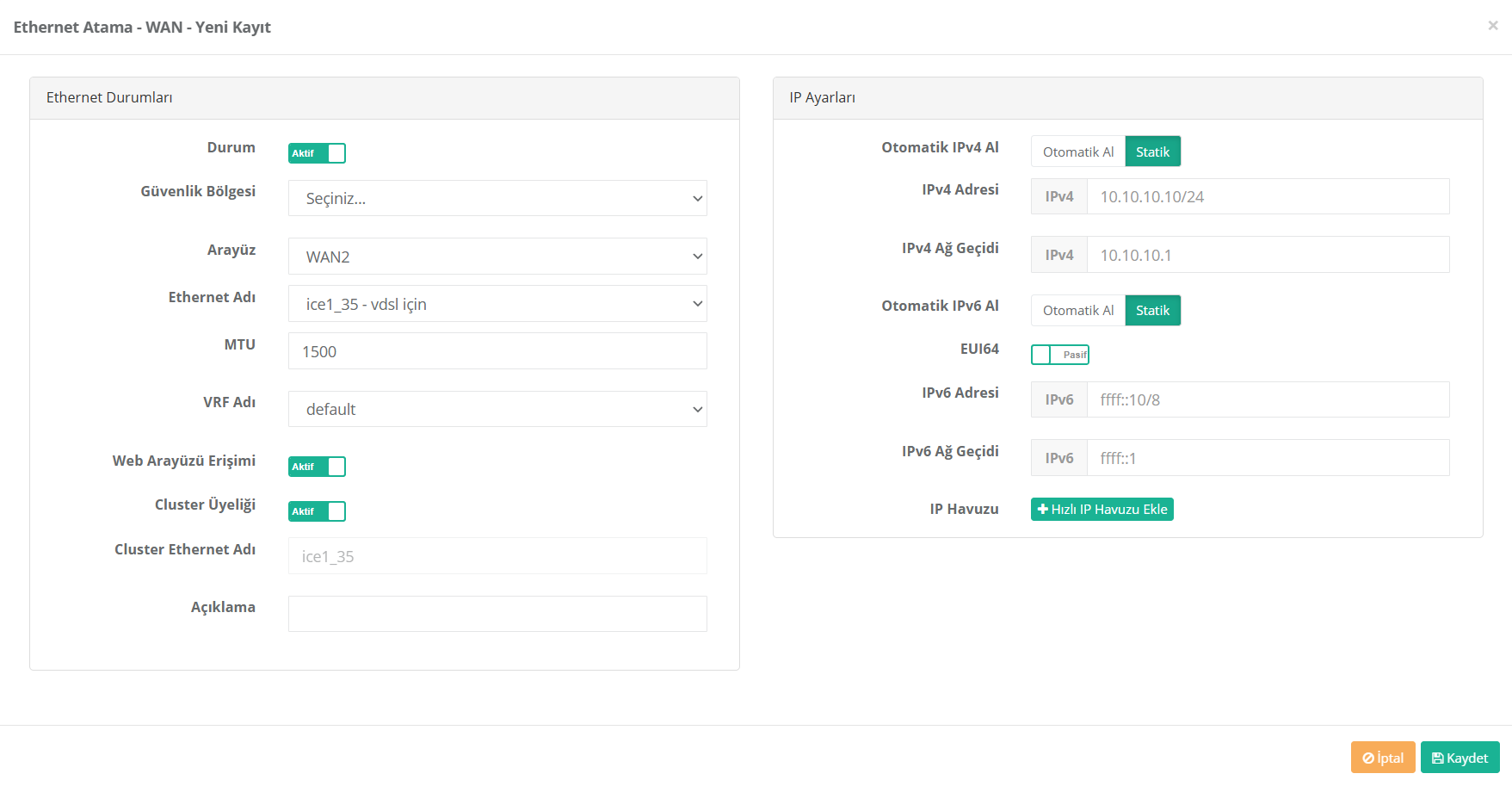This screenshot has height=786, width=1512.
Task: Expand the Arayüz WAN2 dropdown
Action: coord(497,257)
